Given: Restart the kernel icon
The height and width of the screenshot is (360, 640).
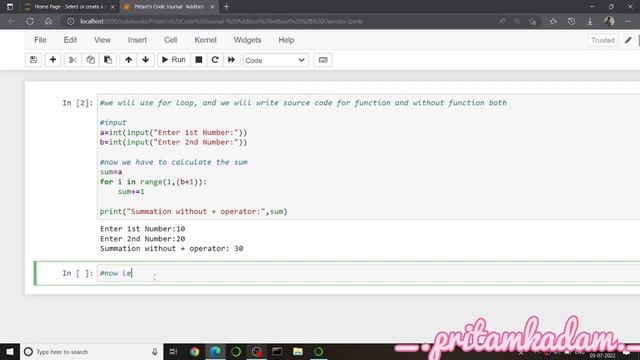Looking at the screenshot, I should [x=215, y=60].
